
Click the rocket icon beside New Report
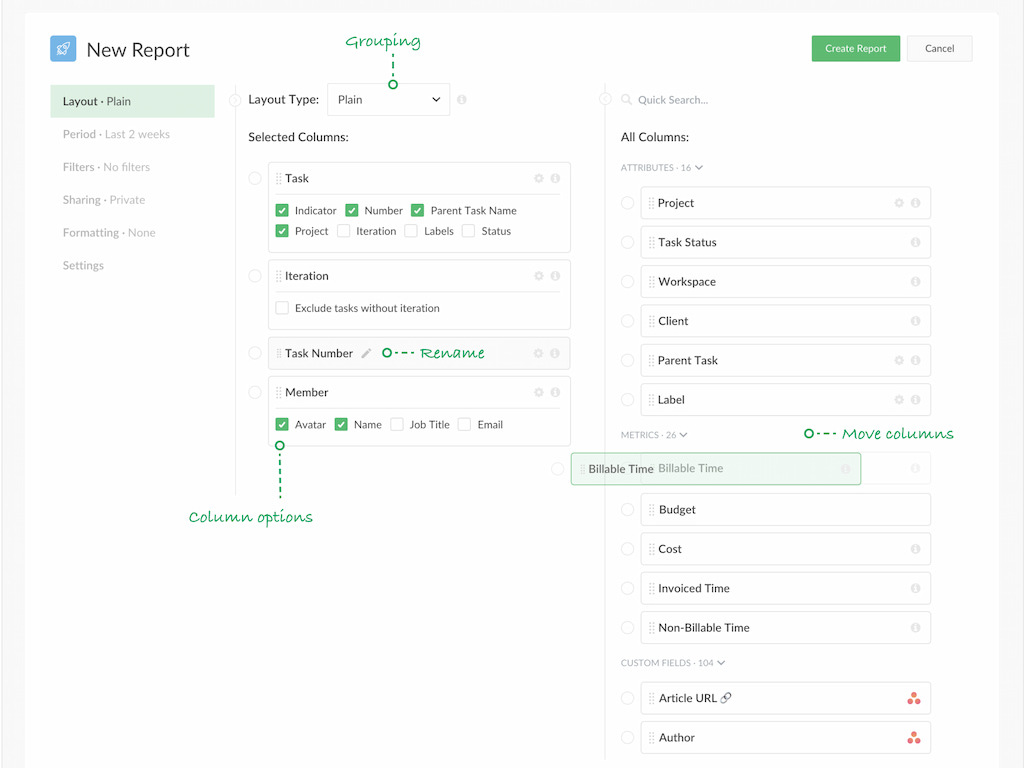tap(62, 48)
